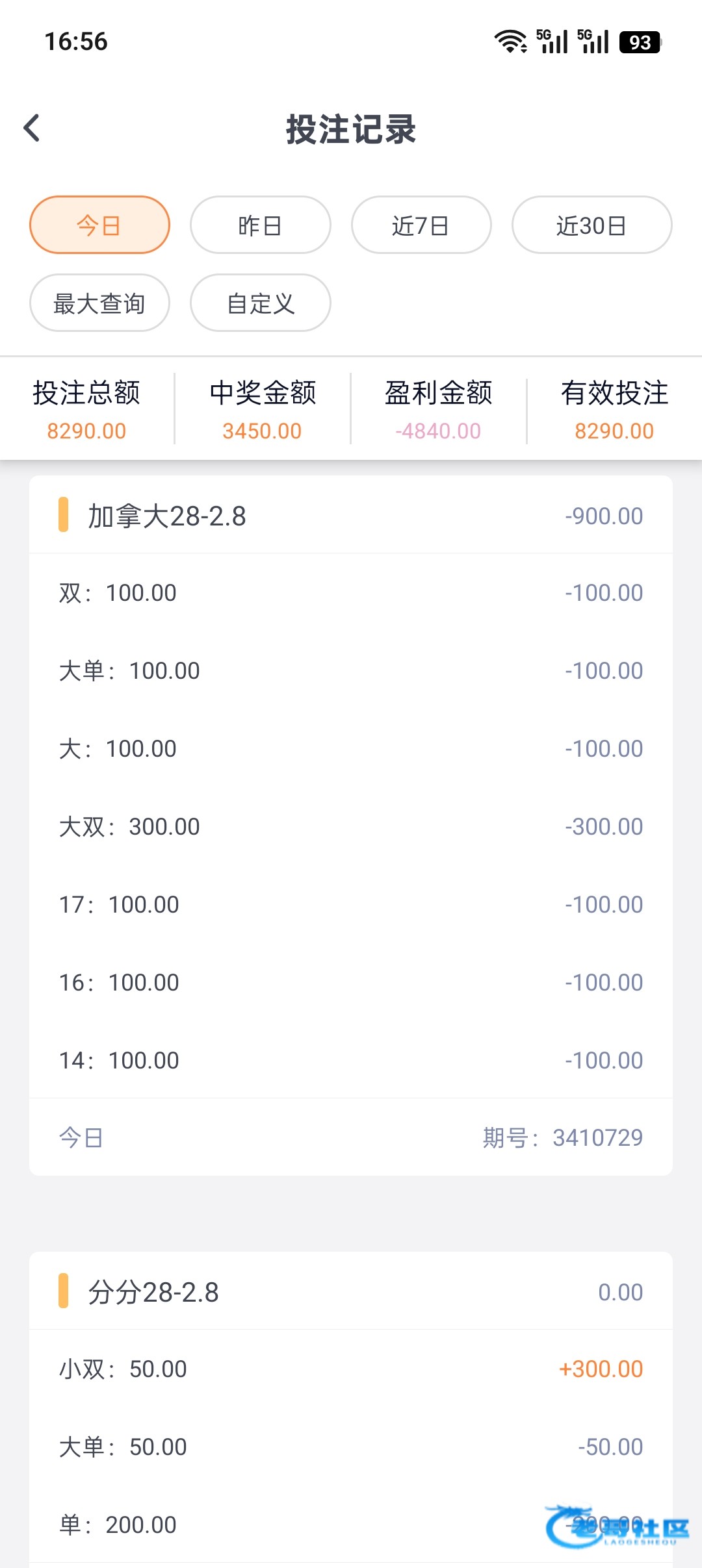Show records for 近30日
Image resolution: width=702 pixels, height=1568 pixels.
[591, 225]
